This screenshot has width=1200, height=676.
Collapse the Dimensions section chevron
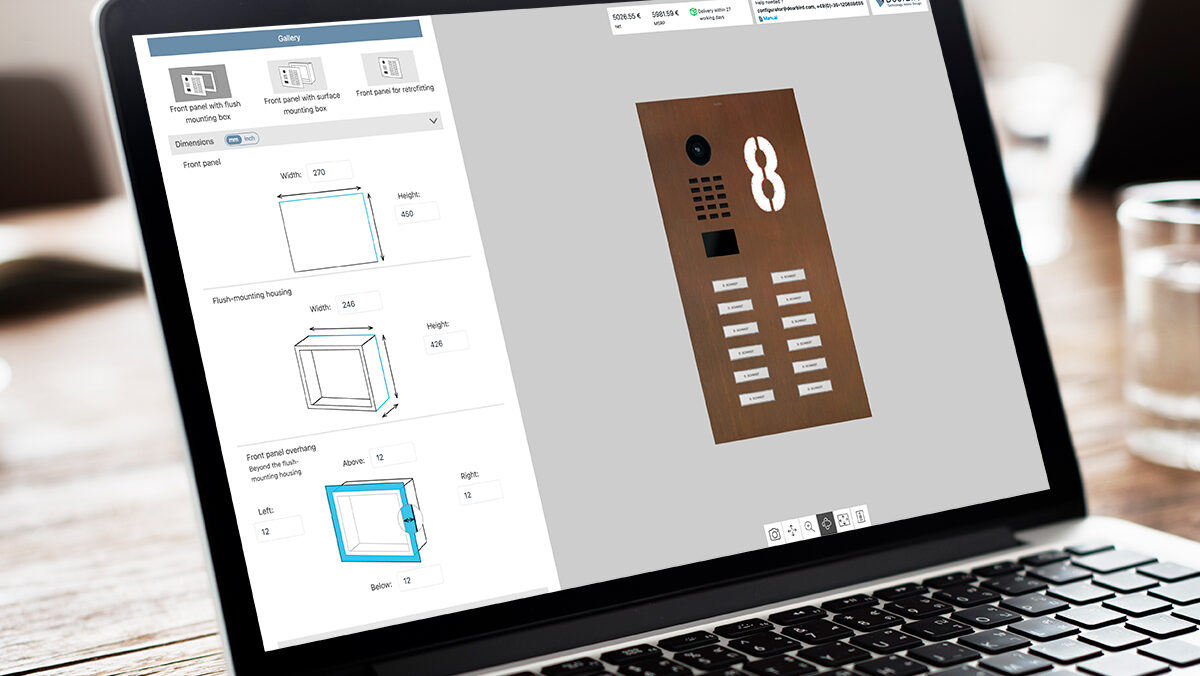434,120
